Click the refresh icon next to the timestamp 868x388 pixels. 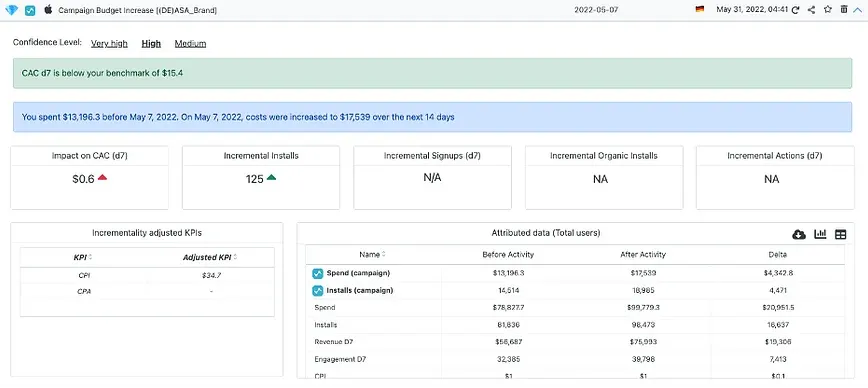point(795,9)
